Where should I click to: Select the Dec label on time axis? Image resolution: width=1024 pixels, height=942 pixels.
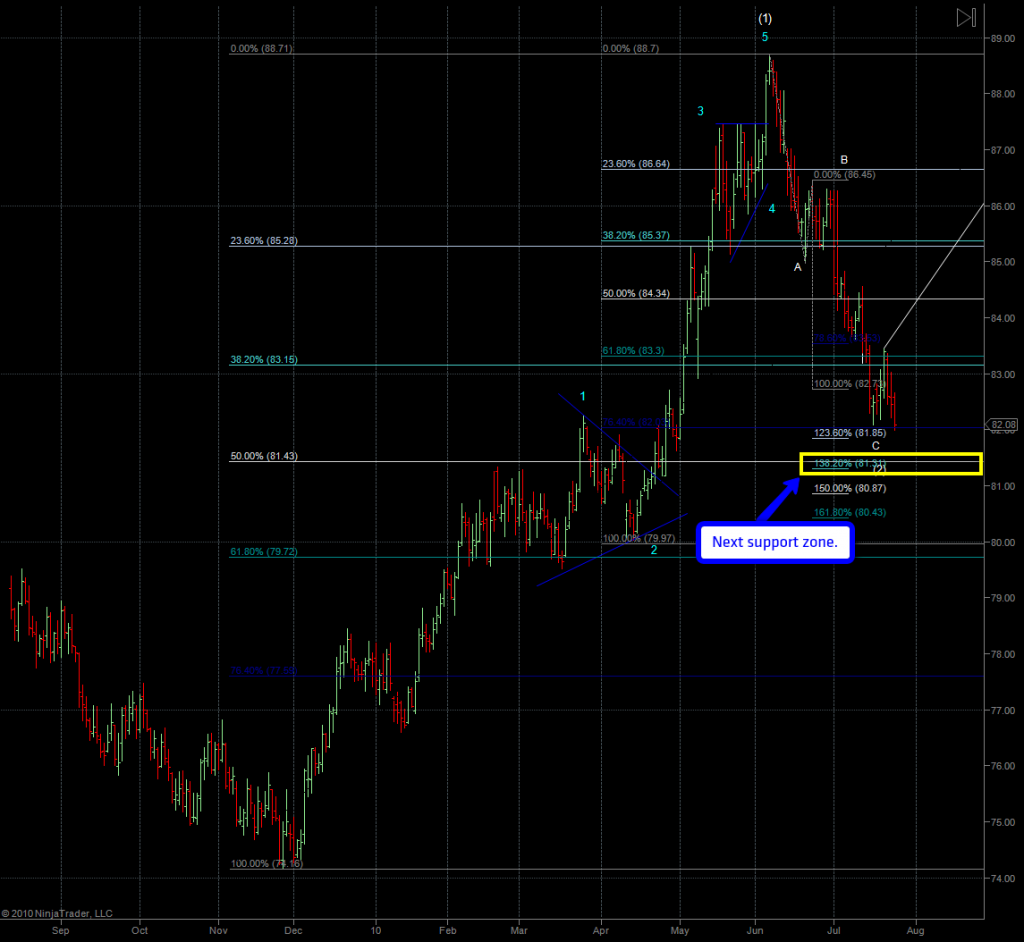coord(293,931)
